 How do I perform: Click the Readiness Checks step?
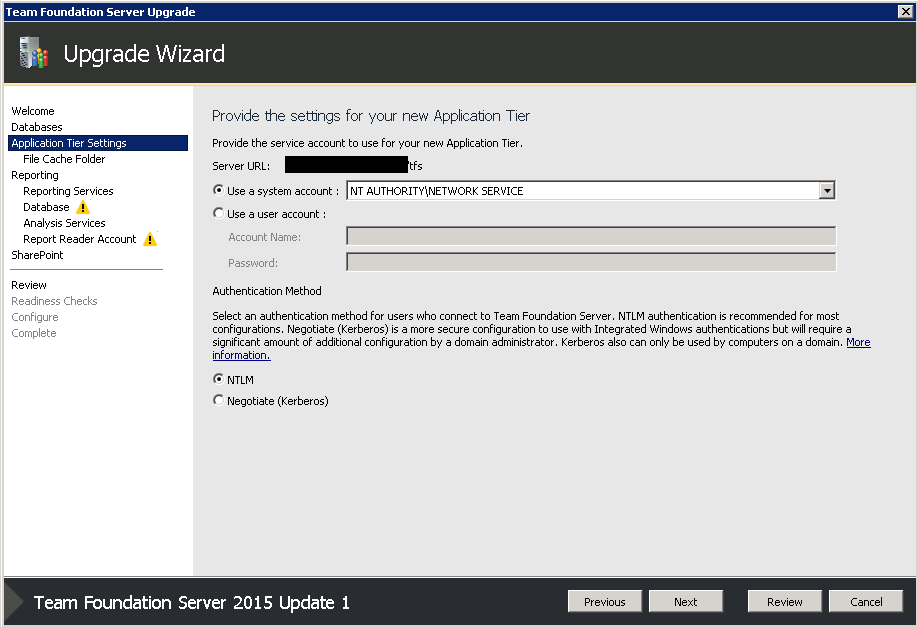pyautogui.click(x=54, y=301)
